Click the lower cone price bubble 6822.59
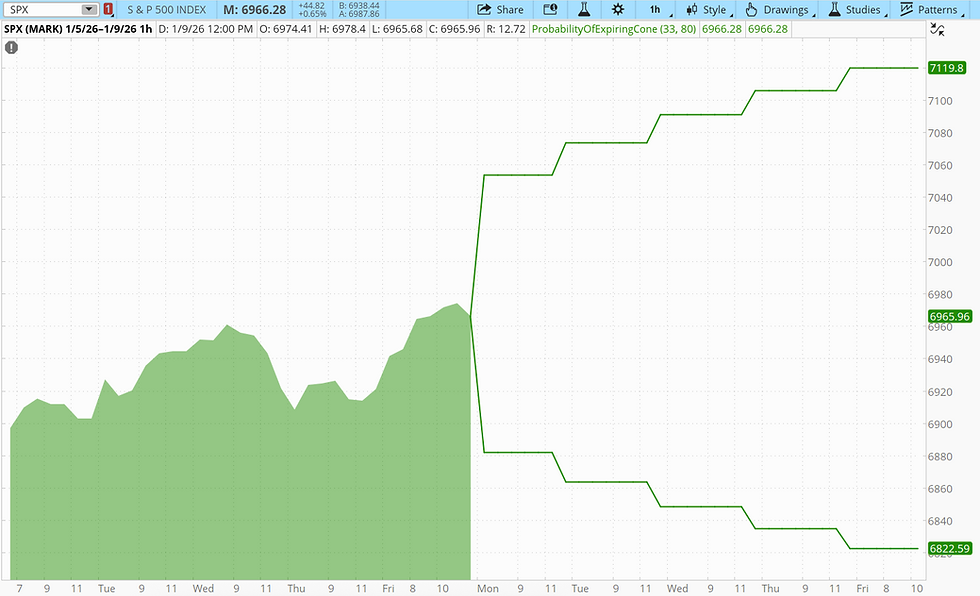Viewport: 980px width, 596px height. [x=949, y=549]
